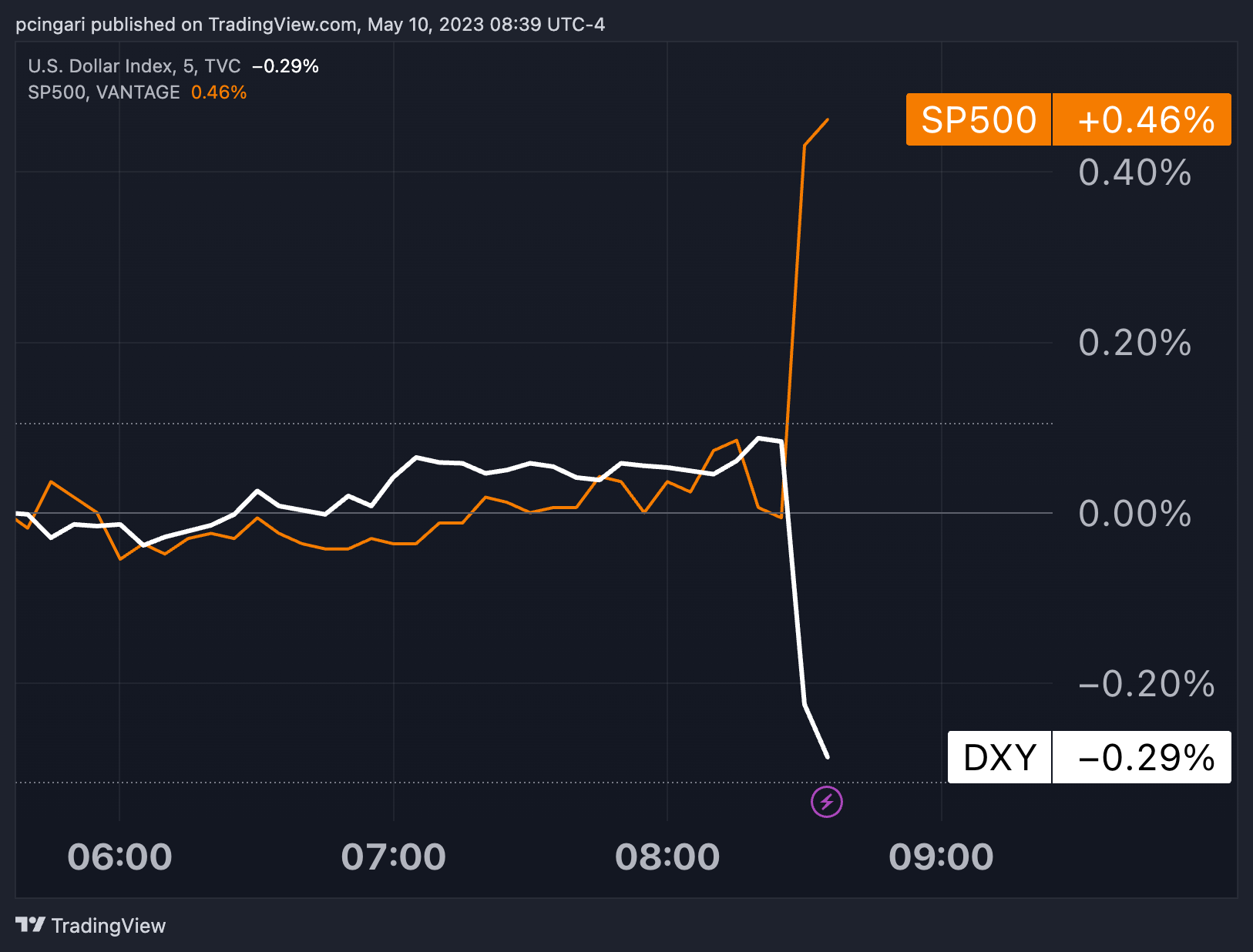Click the 07:00 time axis label
The width and height of the screenshot is (1253, 952).
pyautogui.click(x=394, y=856)
